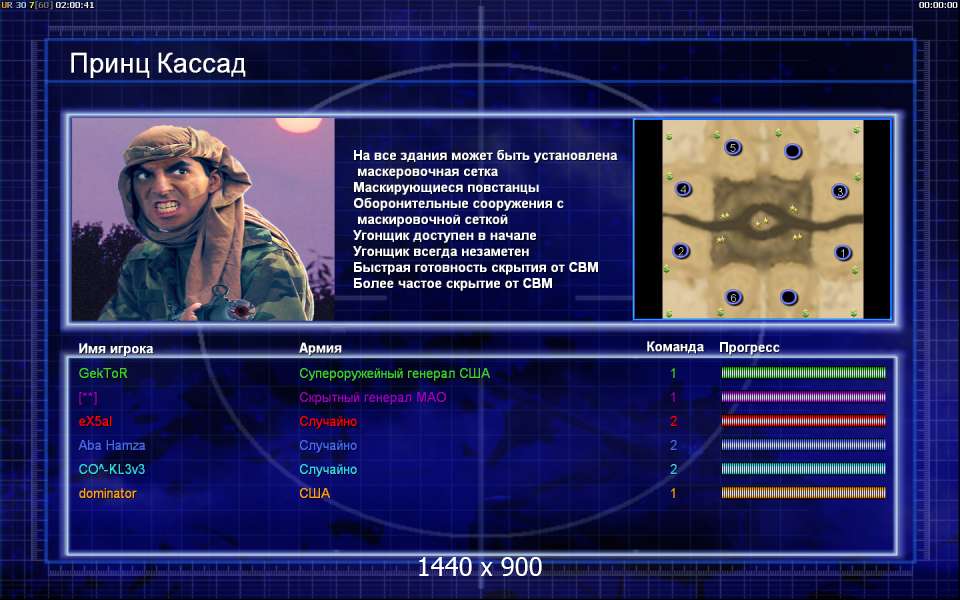Click team number in Aba Hamza row

pos(673,445)
